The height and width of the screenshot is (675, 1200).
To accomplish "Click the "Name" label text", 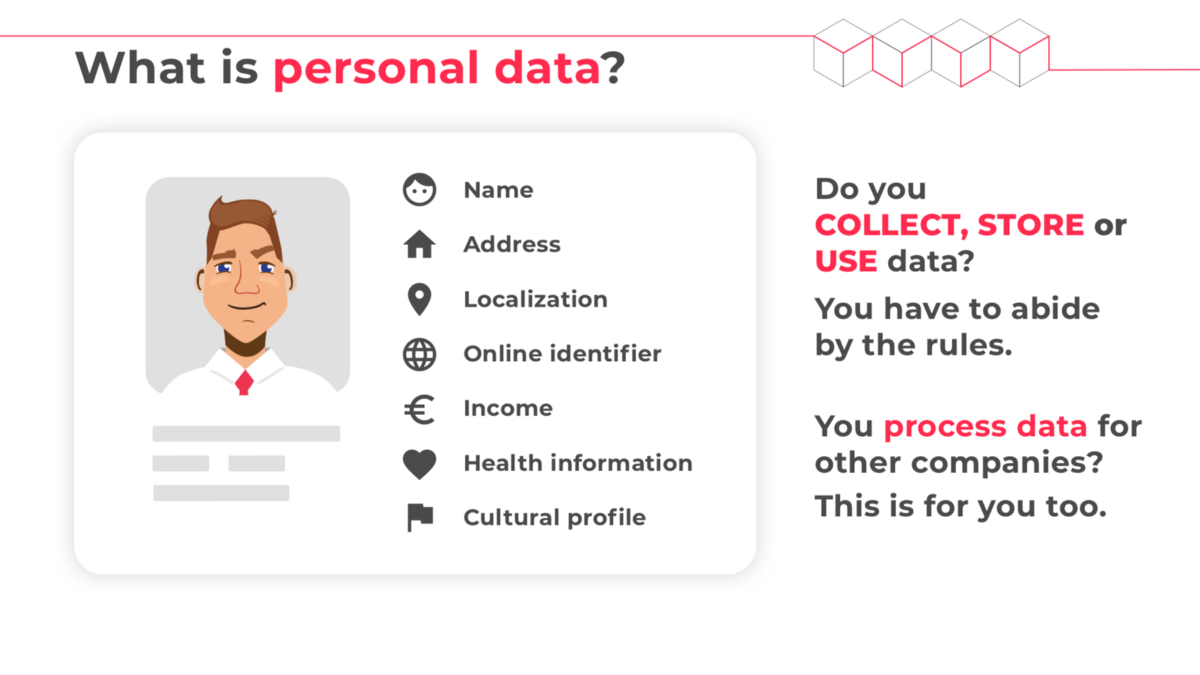I will pos(498,190).
